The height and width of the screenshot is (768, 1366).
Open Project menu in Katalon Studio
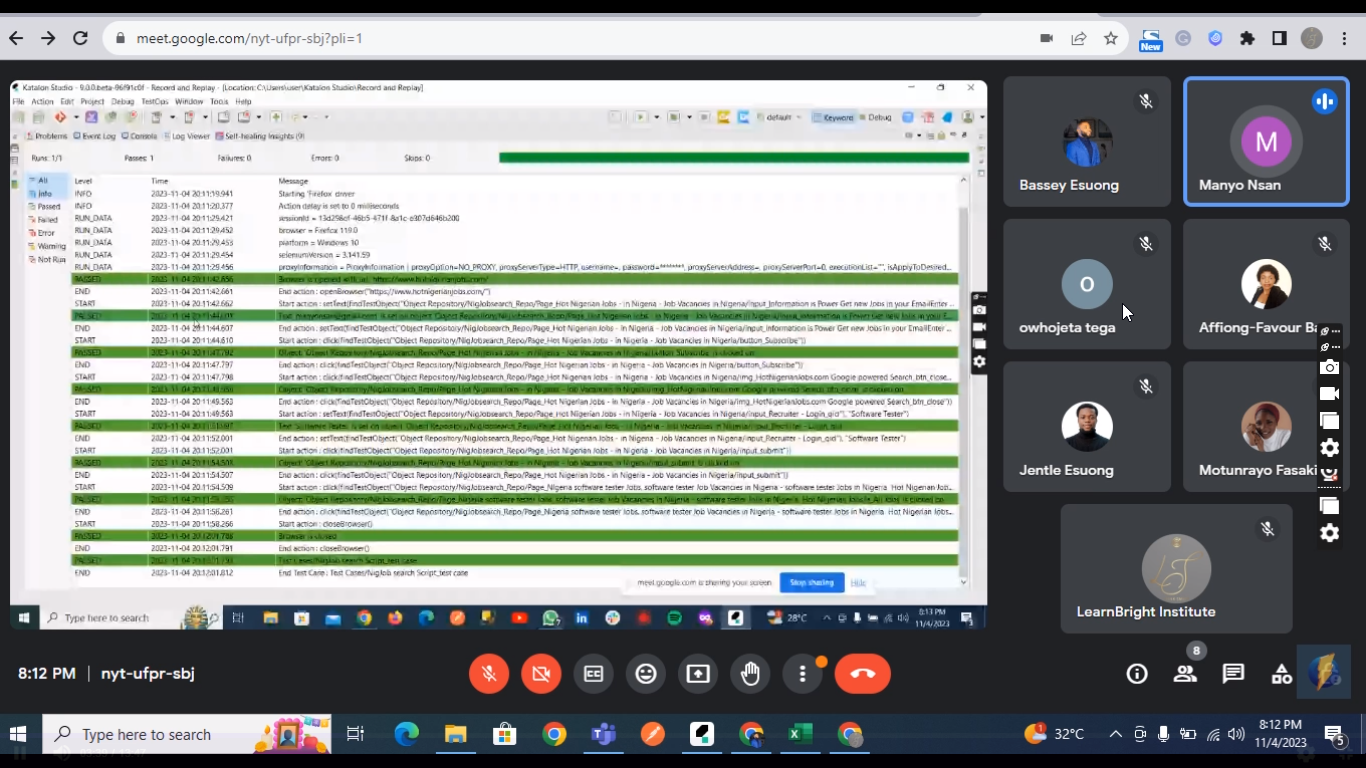pos(92,102)
